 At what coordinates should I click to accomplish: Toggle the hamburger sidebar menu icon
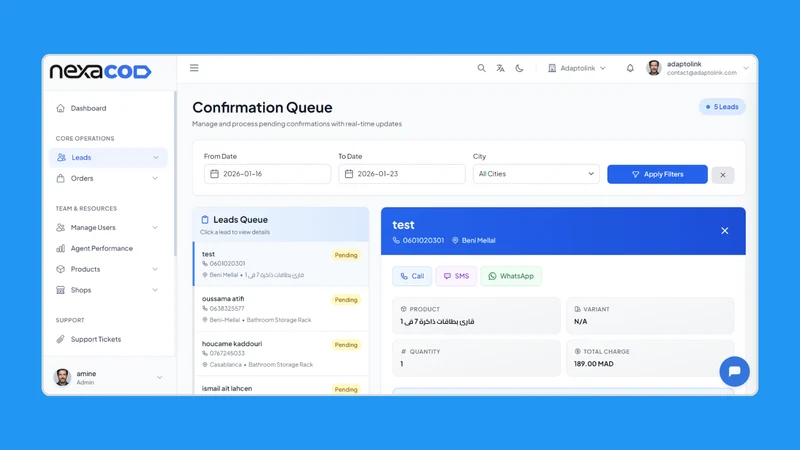coord(194,68)
